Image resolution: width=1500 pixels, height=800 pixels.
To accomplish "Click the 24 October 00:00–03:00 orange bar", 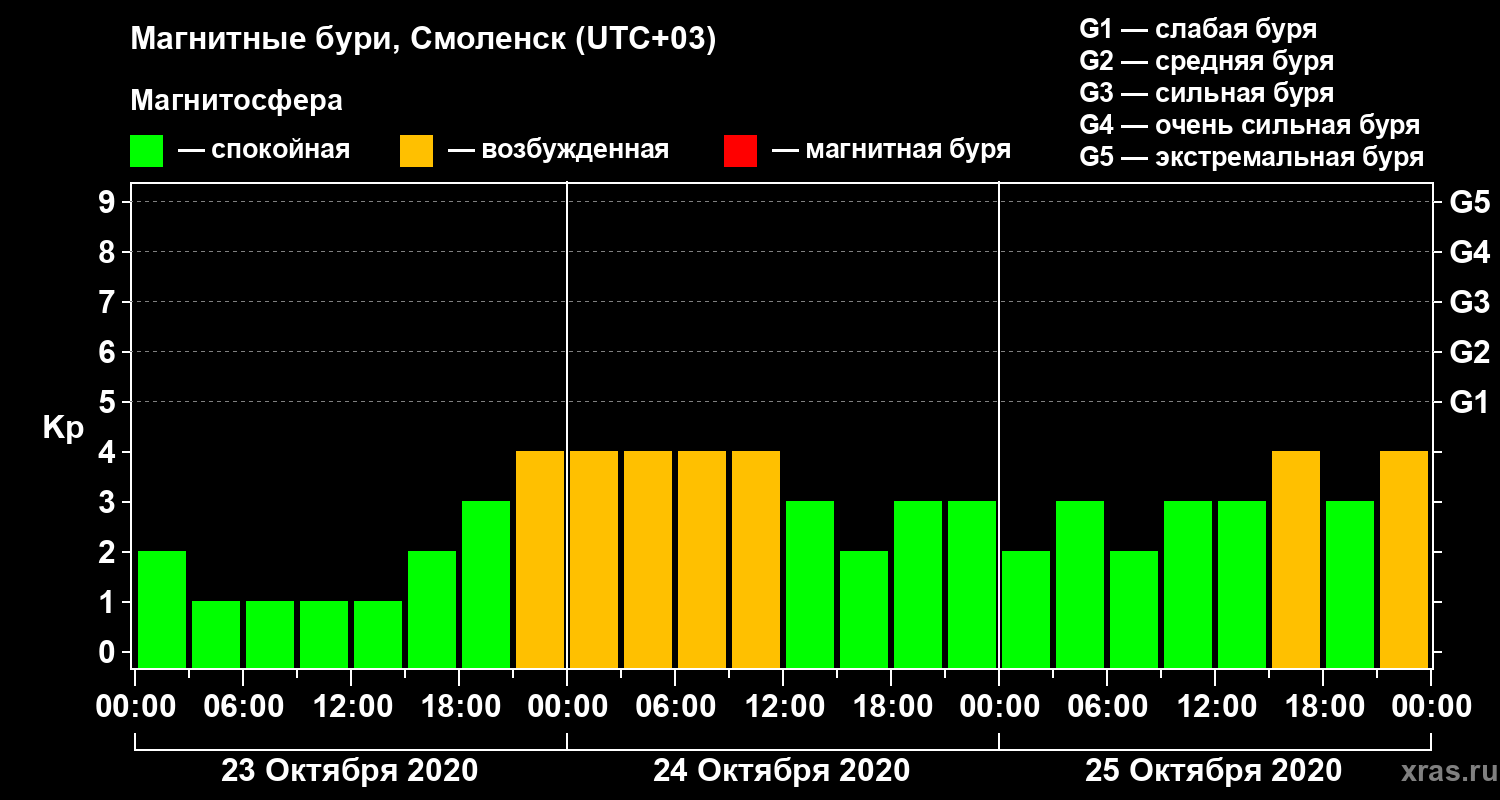I will (x=594, y=559).
